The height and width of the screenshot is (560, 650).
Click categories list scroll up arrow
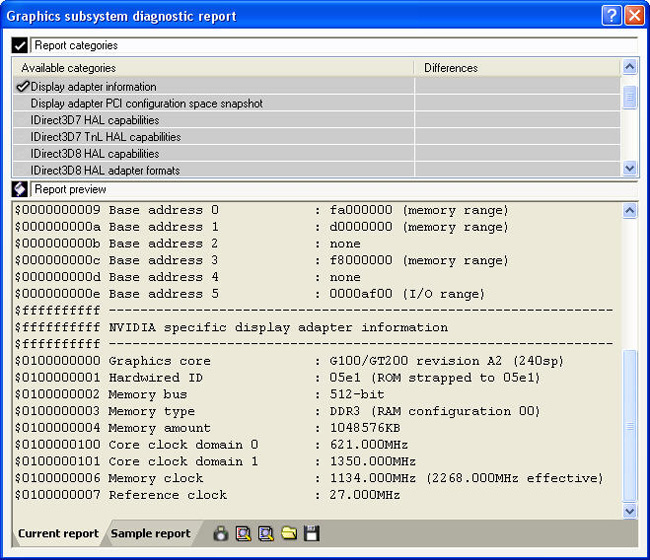[630, 66]
